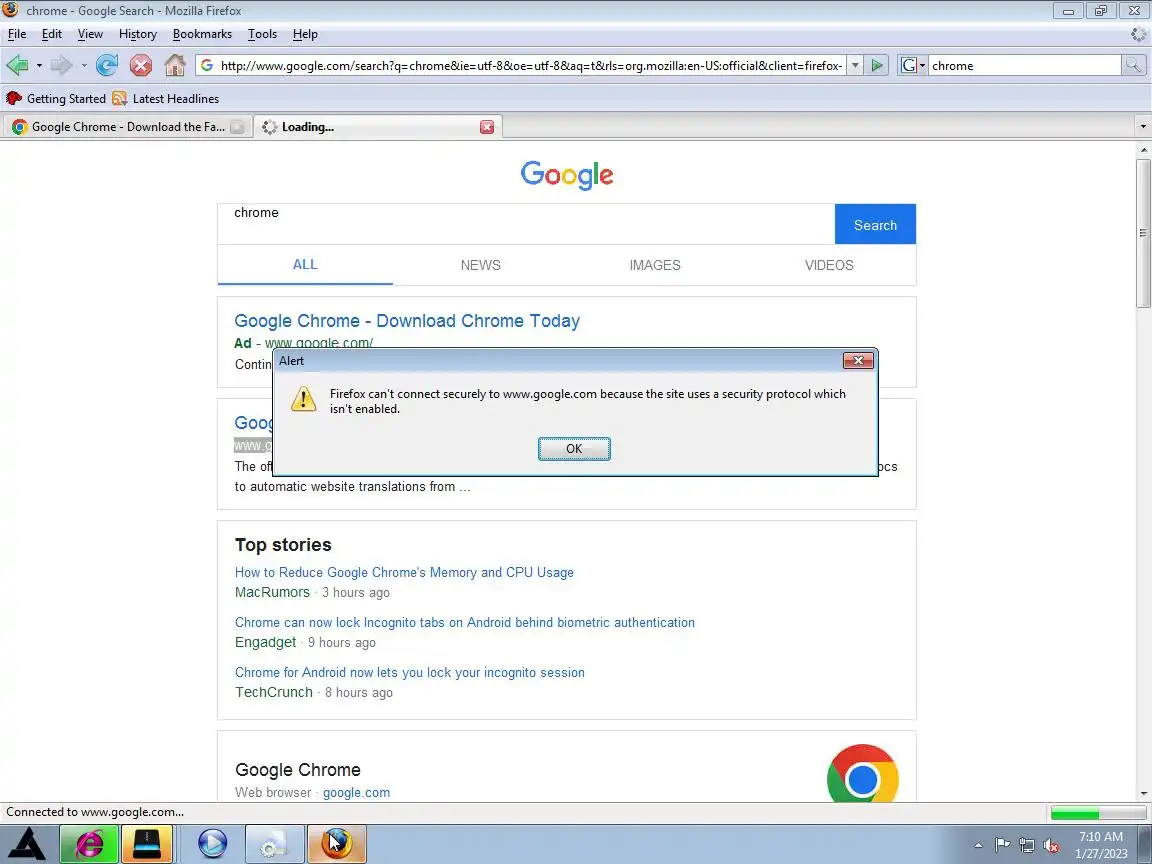Screen dimensions: 1152x864
Task: Open the google.com link under Google Chrome
Action: pos(356,793)
